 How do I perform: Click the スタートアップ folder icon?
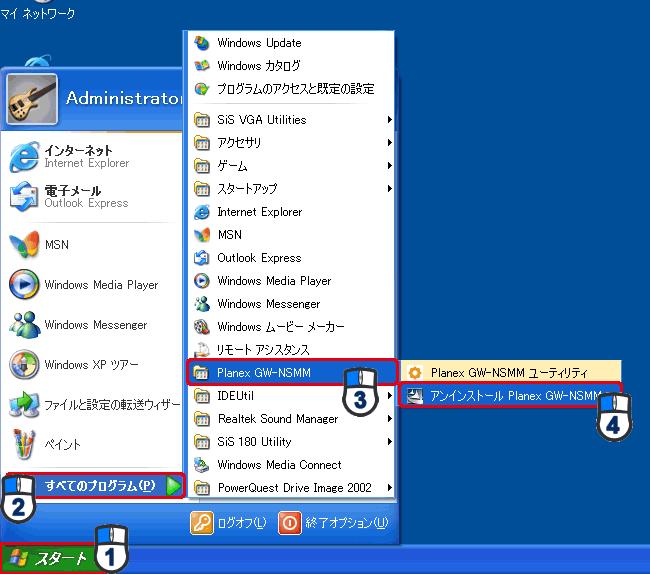202,189
